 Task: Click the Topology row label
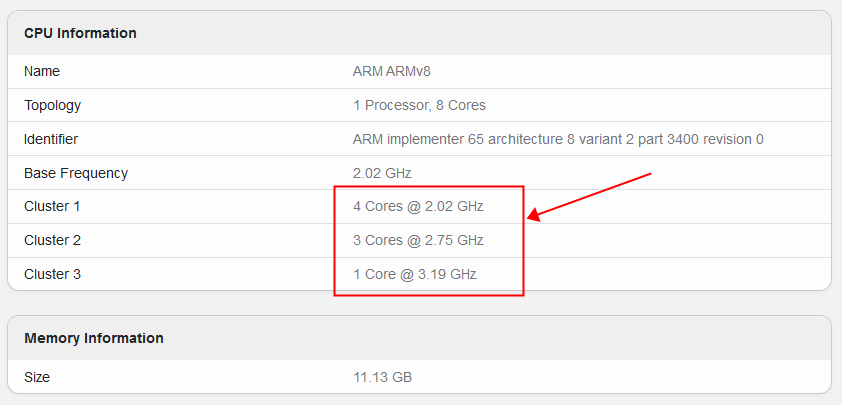(x=52, y=105)
